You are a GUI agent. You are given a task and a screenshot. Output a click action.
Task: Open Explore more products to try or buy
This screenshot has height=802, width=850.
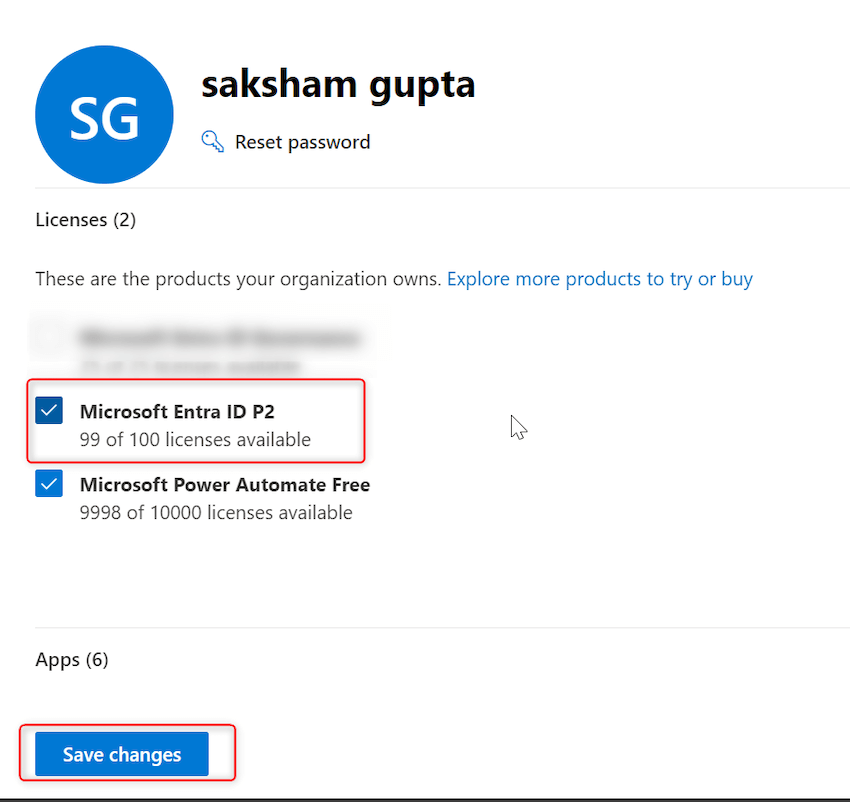point(599,279)
